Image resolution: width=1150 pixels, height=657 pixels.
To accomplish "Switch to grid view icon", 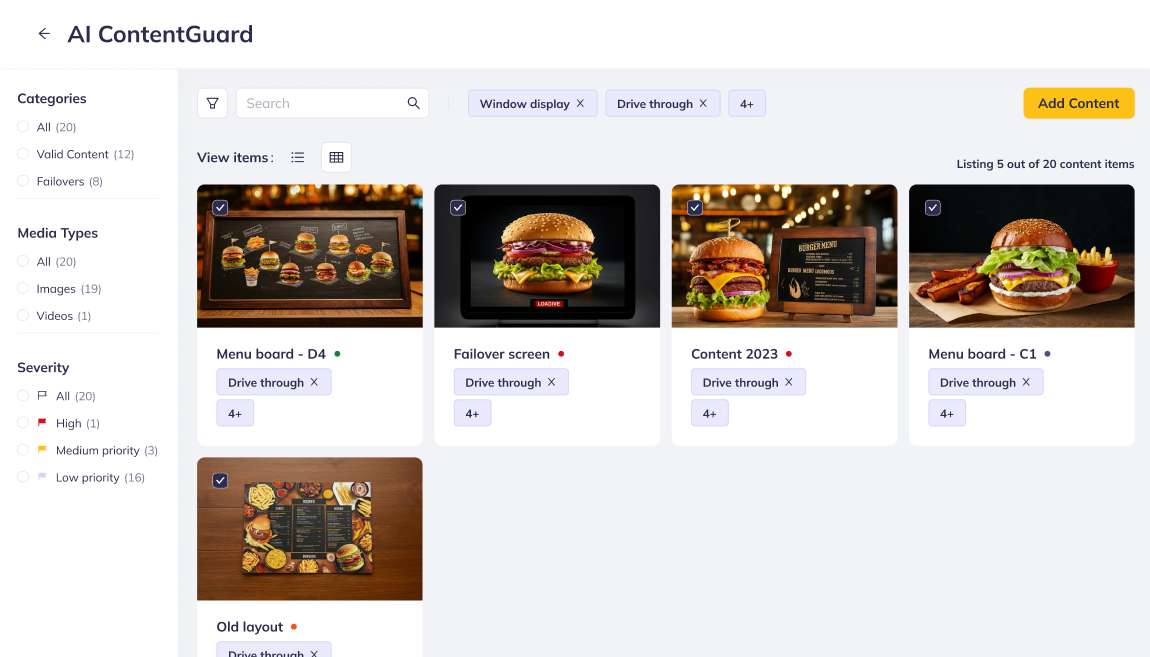I will (336, 157).
